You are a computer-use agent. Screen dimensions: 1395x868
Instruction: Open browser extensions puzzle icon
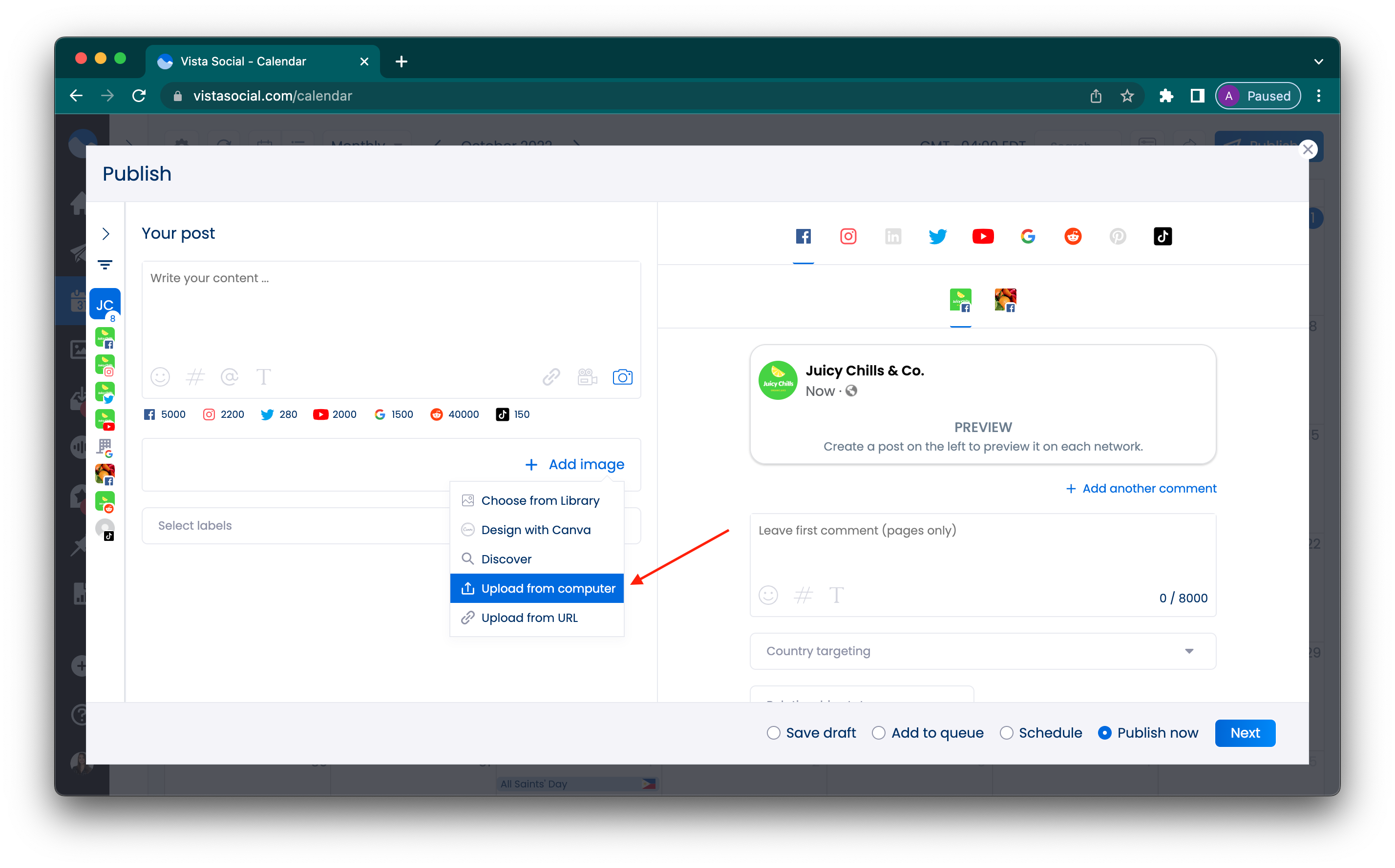pyautogui.click(x=1166, y=96)
